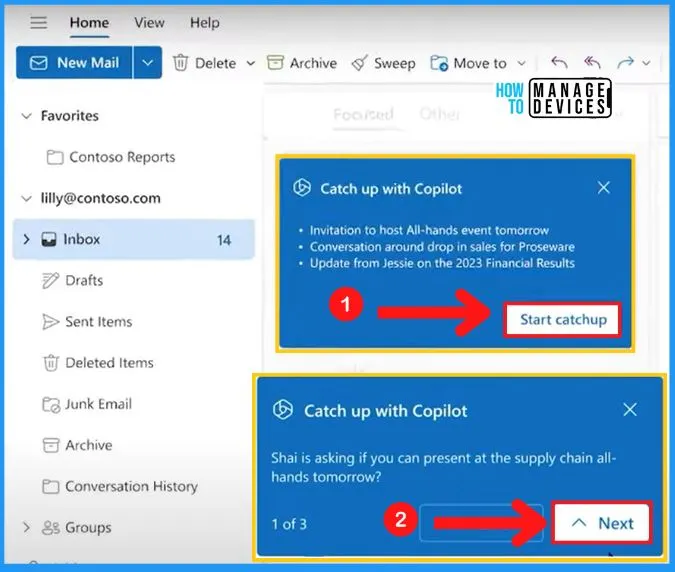The width and height of the screenshot is (675, 572).
Task: Click Copilot logo in lower catch-up card
Action: (283, 410)
